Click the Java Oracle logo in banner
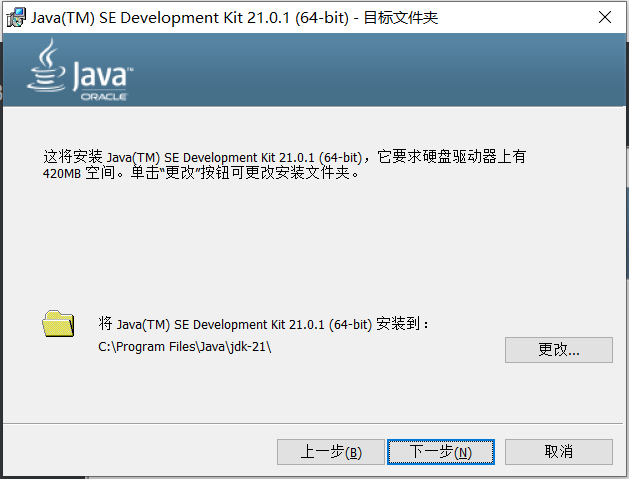The height and width of the screenshot is (479, 629). coord(80,70)
